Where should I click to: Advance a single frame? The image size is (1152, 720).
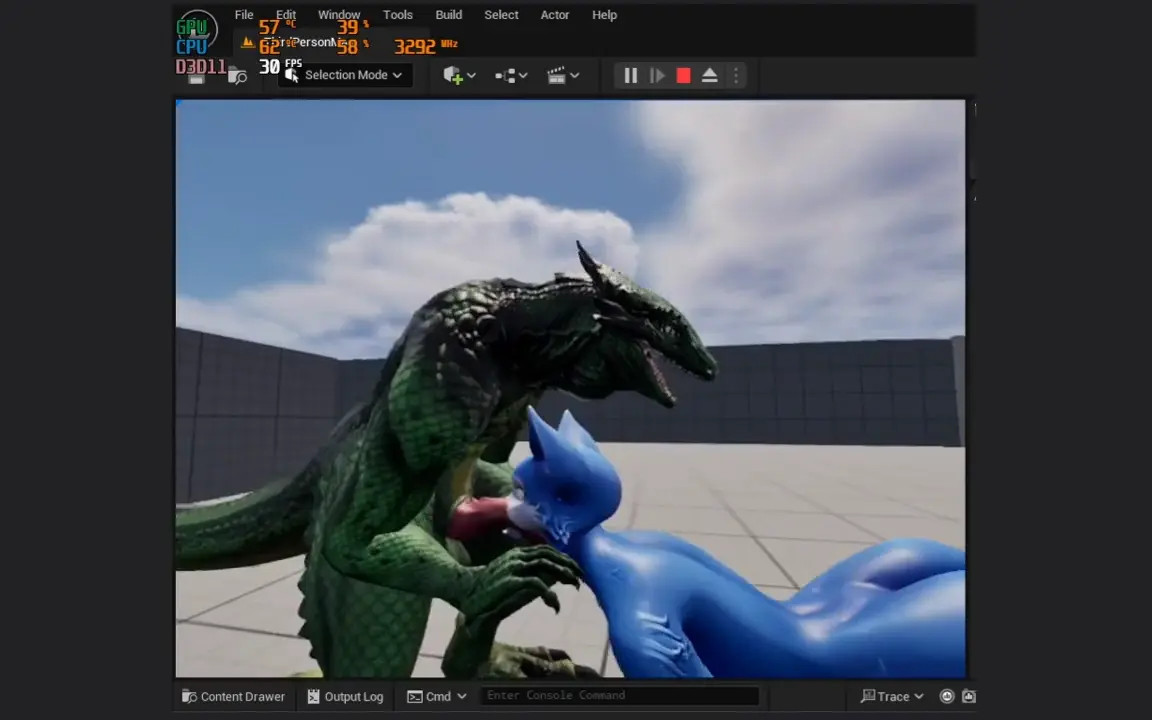click(x=658, y=75)
